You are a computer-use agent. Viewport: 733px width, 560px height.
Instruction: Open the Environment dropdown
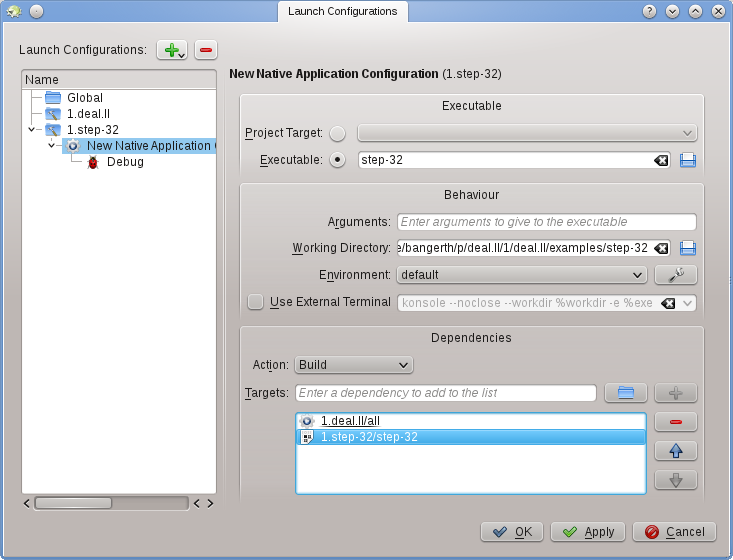(522, 275)
